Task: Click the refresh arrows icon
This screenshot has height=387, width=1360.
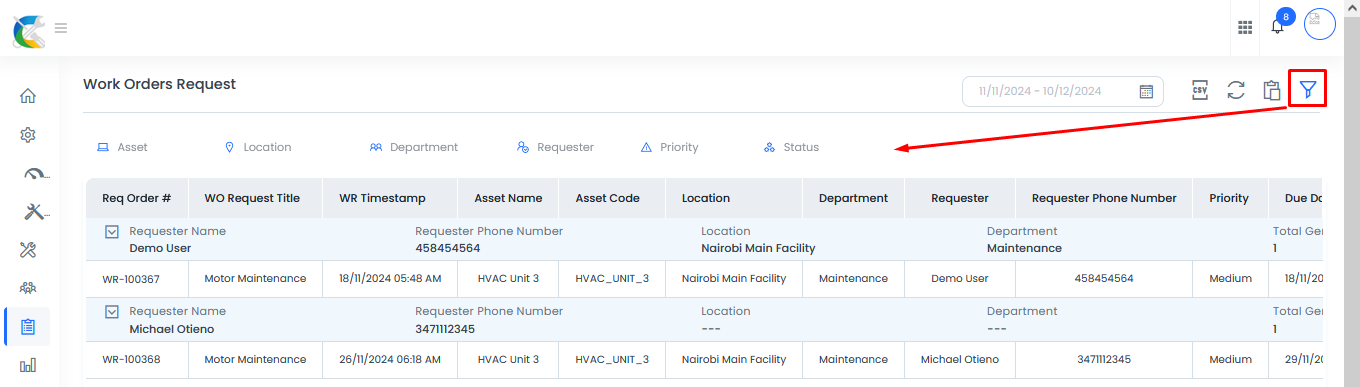Action: point(1236,90)
